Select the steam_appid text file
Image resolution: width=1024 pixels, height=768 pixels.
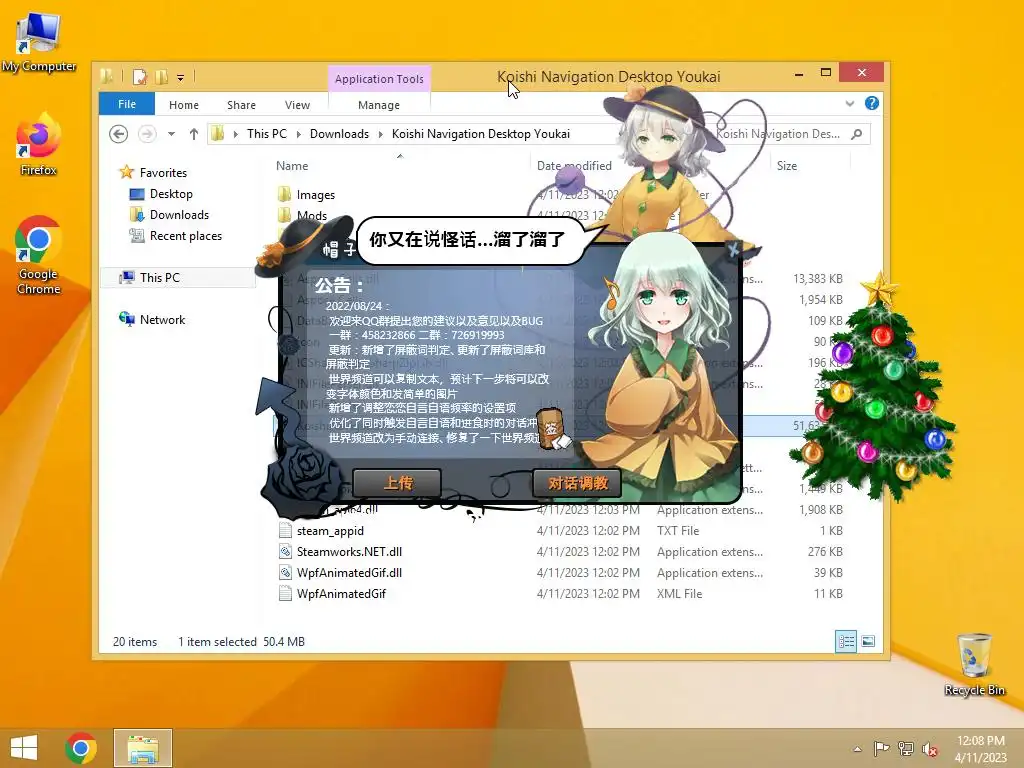pos(330,531)
